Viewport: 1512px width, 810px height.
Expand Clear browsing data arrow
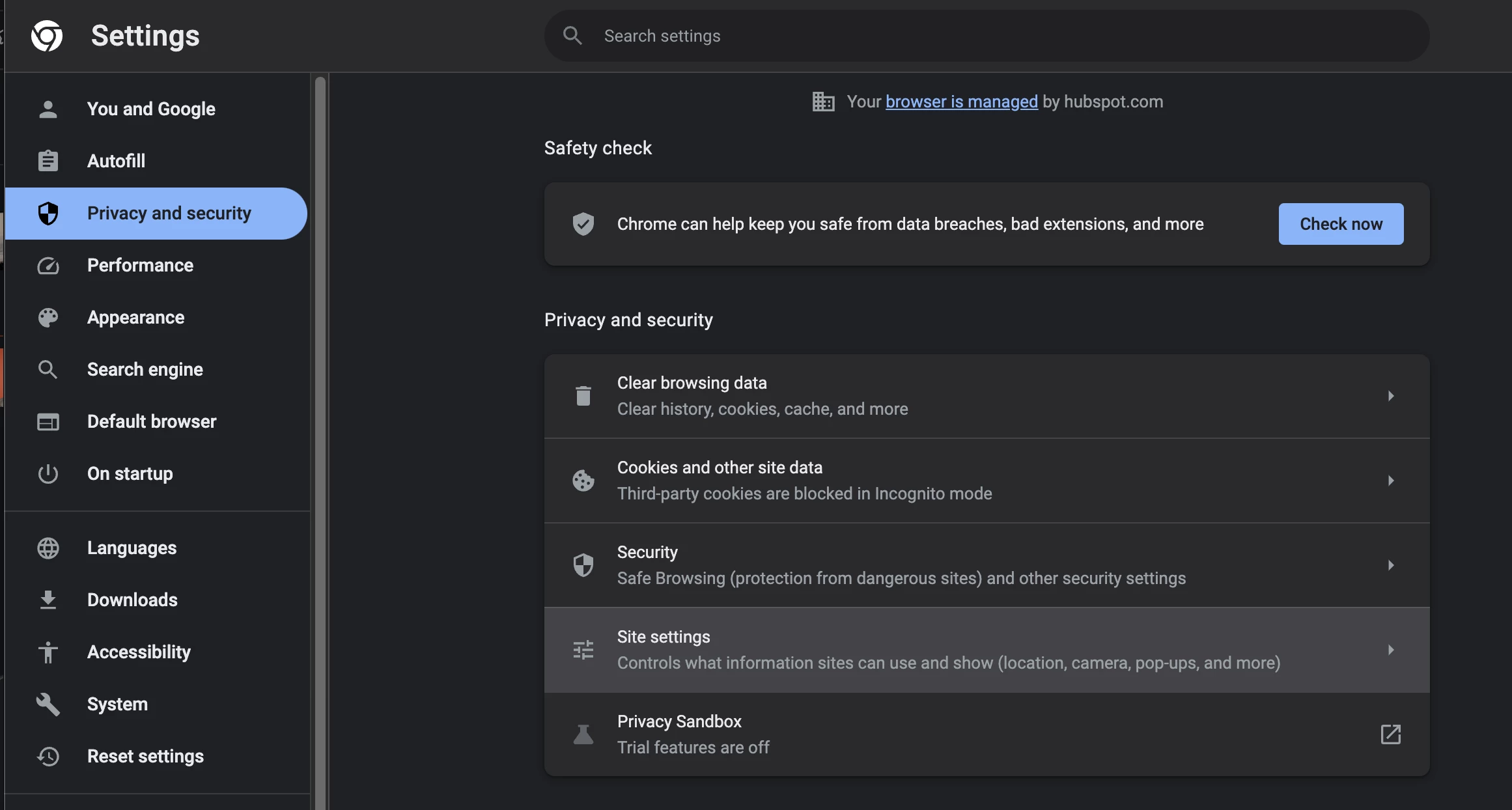click(1390, 396)
